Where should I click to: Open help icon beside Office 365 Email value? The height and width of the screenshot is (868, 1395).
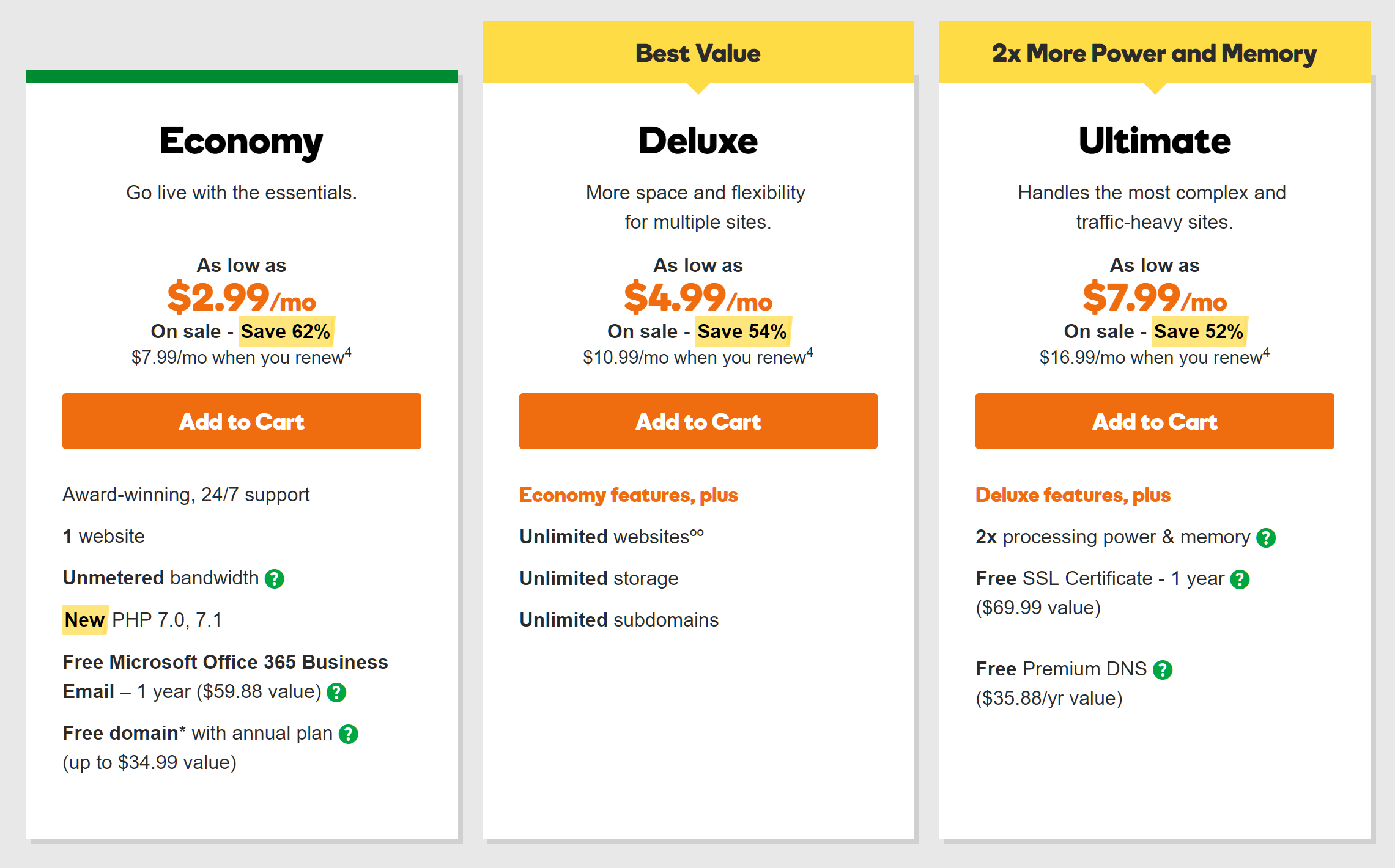(x=336, y=693)
